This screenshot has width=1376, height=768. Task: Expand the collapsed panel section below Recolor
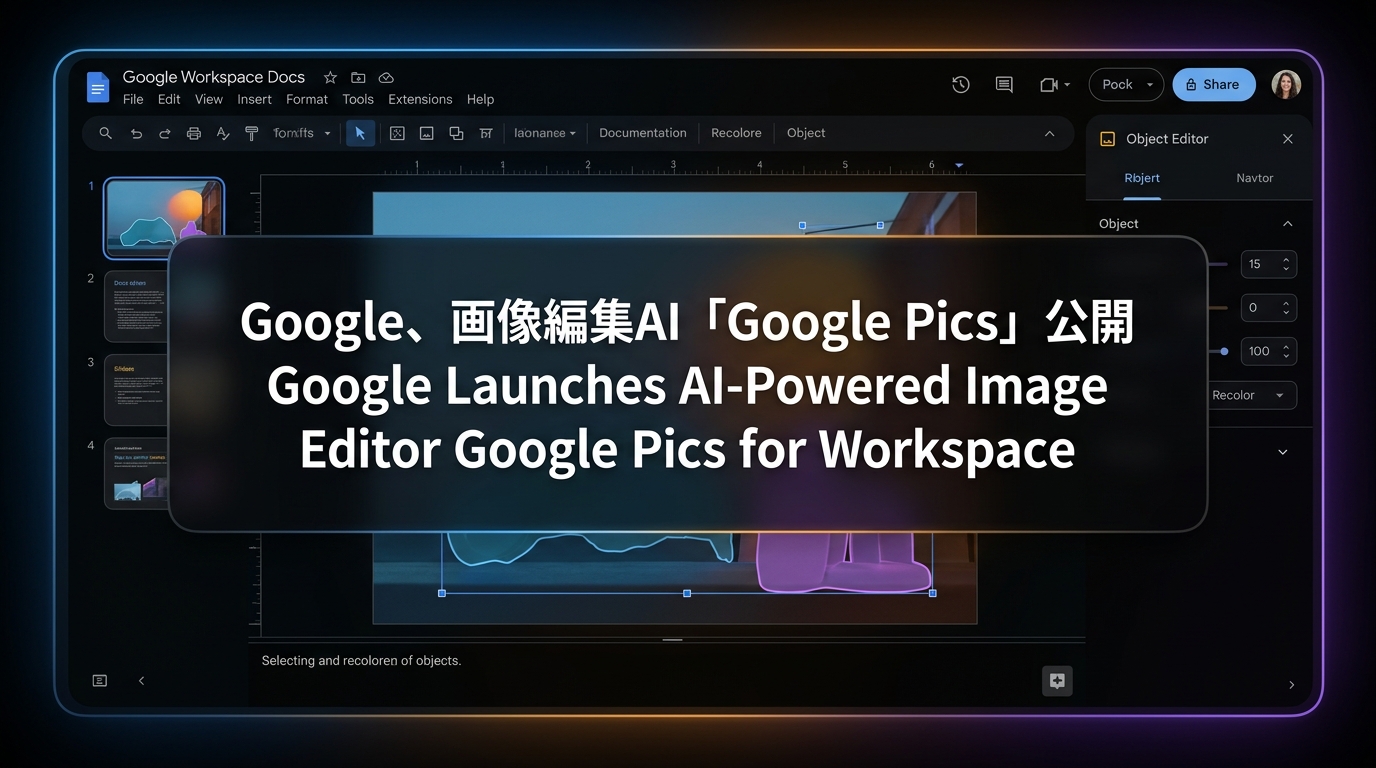1283,452
